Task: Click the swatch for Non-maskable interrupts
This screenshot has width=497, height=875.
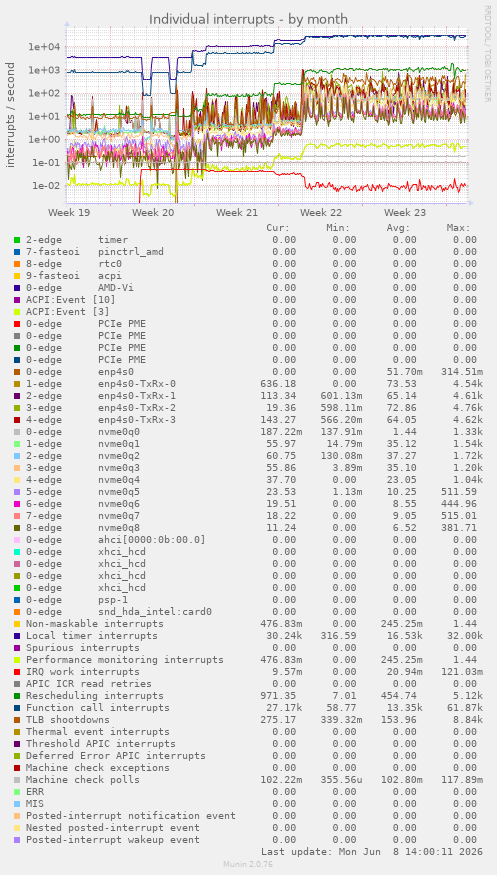Action: [x=17, y=624]
